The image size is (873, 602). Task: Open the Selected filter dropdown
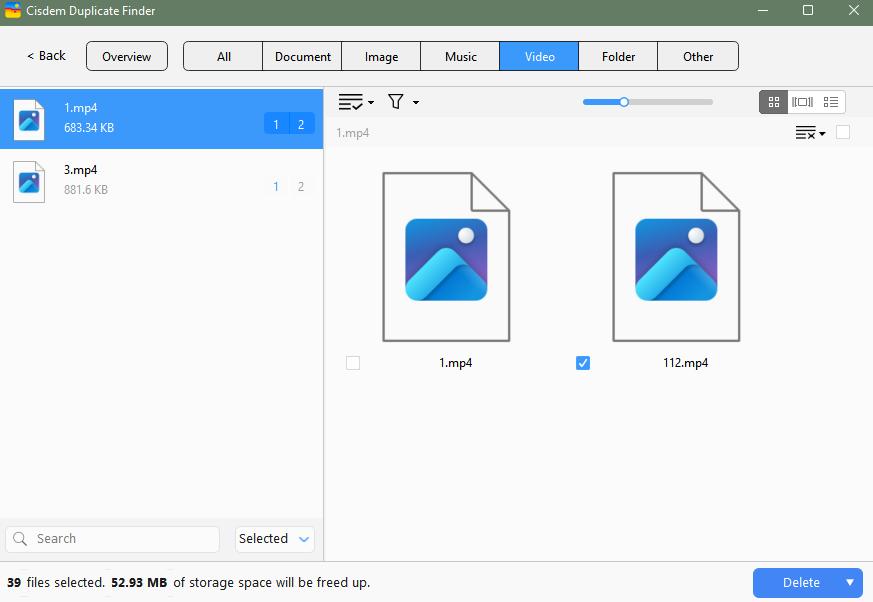coord(274,538)
